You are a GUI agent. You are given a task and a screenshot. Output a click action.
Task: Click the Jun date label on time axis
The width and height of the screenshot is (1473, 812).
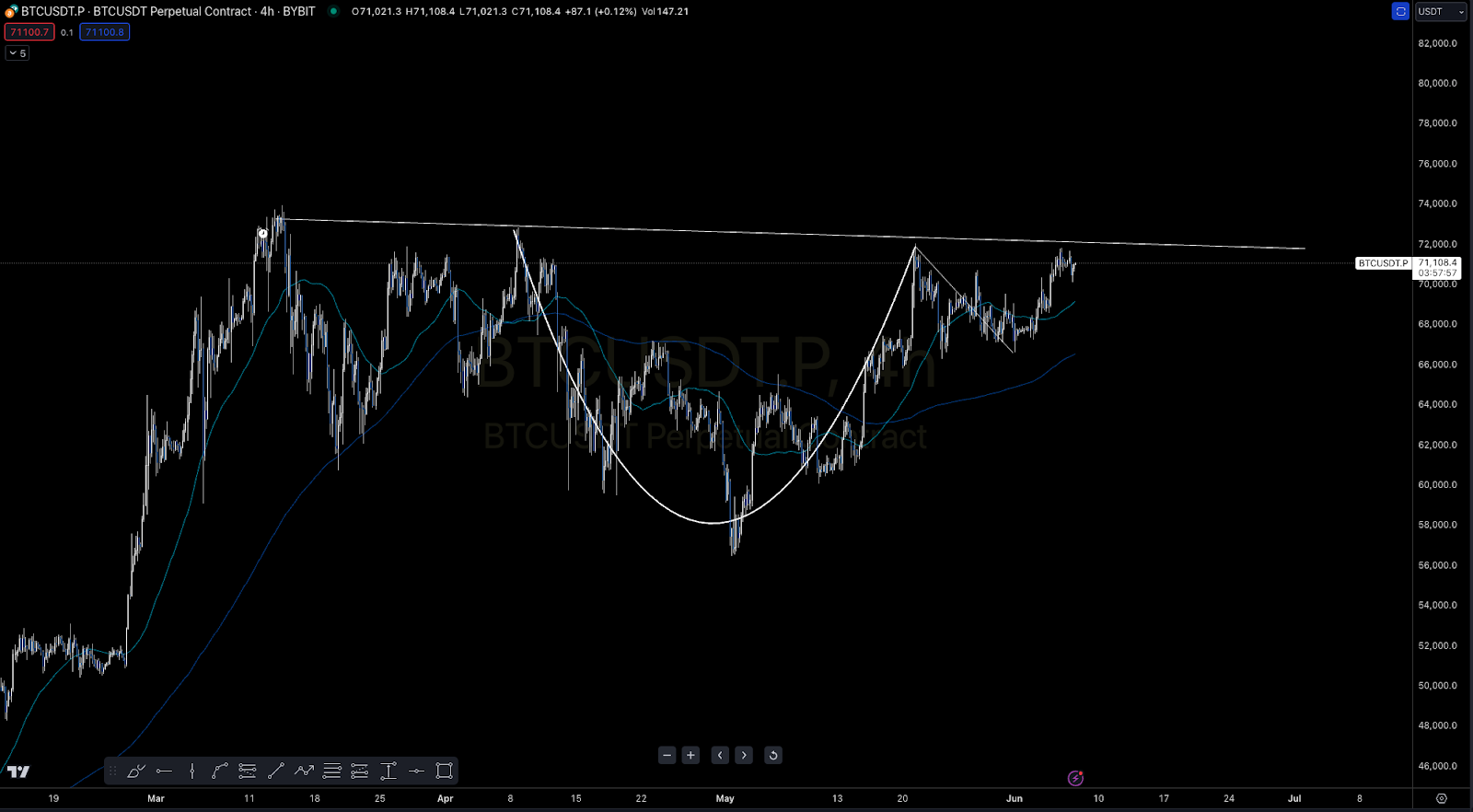1015,798
